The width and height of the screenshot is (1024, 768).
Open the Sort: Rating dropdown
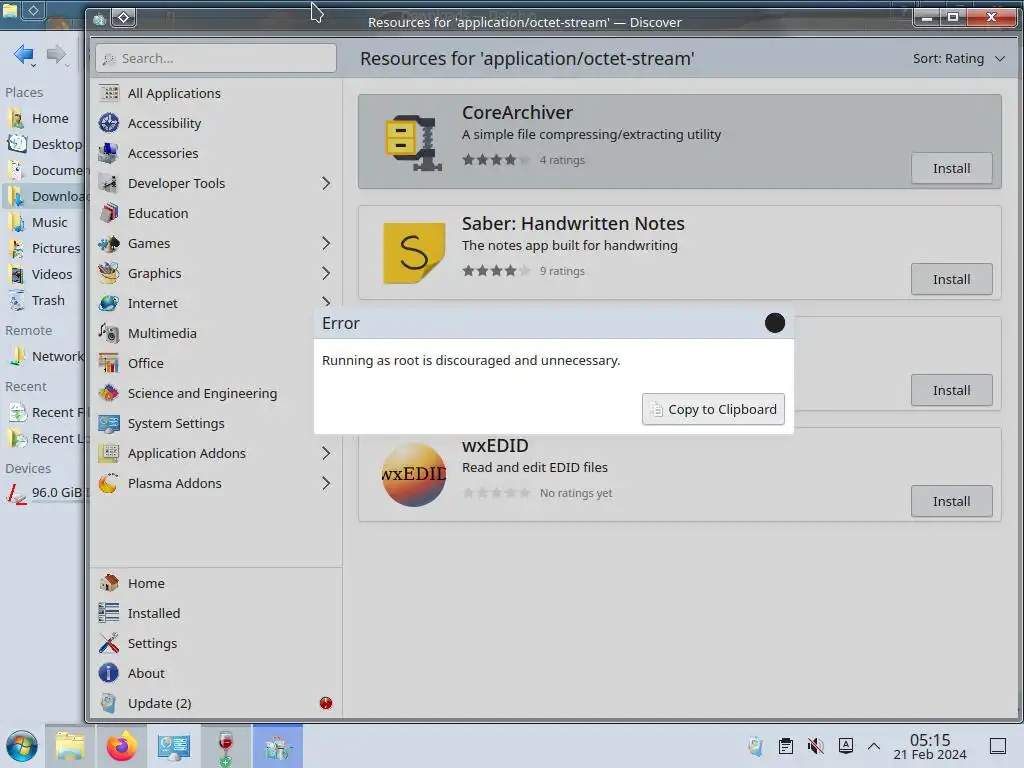[958, 59]
